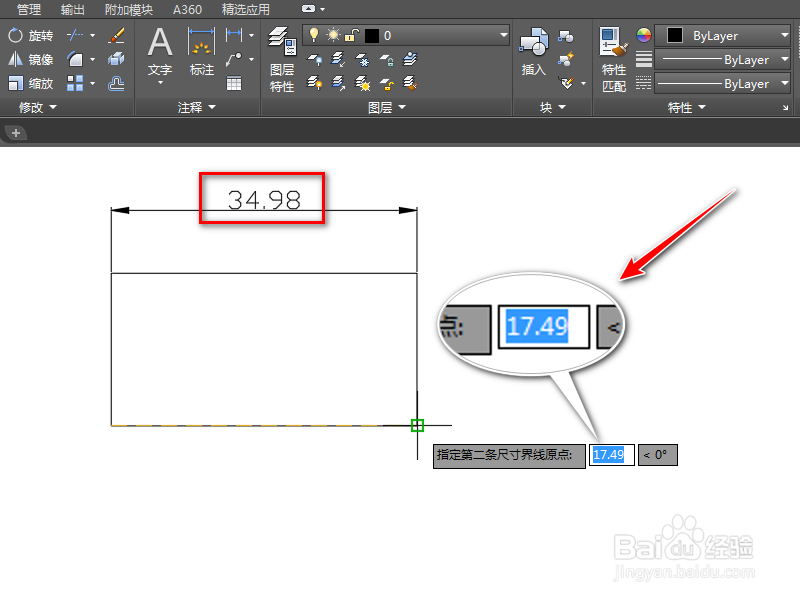
Task: Click the Table tool icon
Action: click(234, 83)
